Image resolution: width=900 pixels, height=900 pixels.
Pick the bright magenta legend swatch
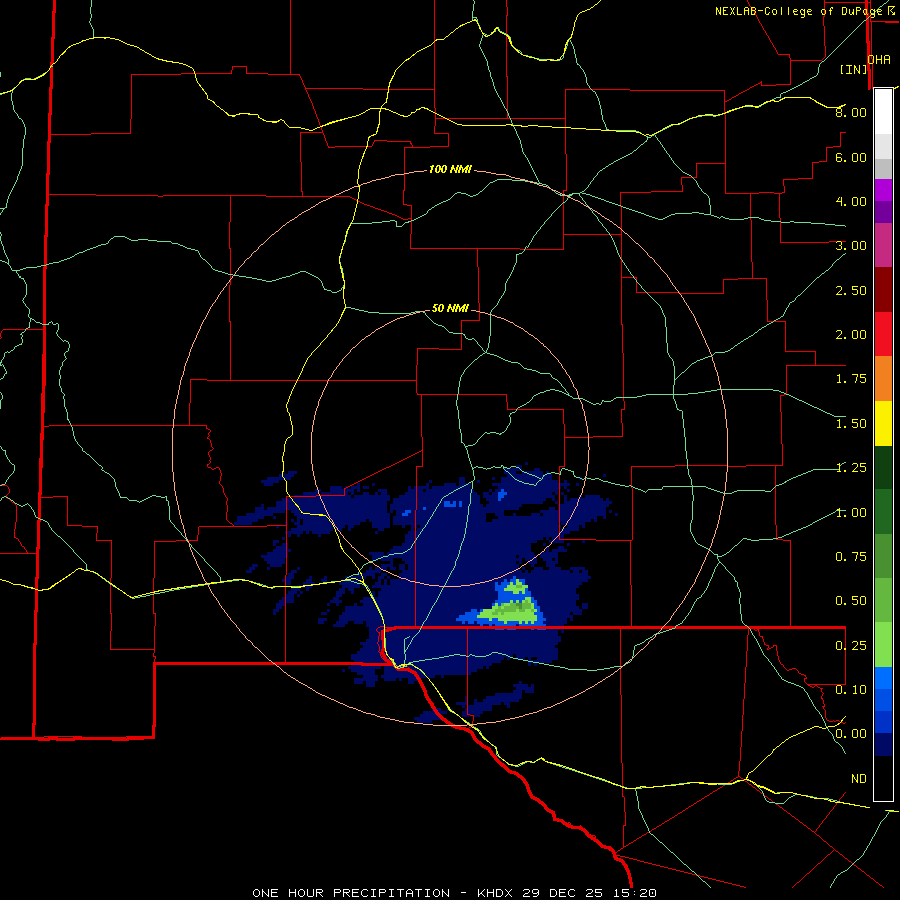tap(883, 190)
